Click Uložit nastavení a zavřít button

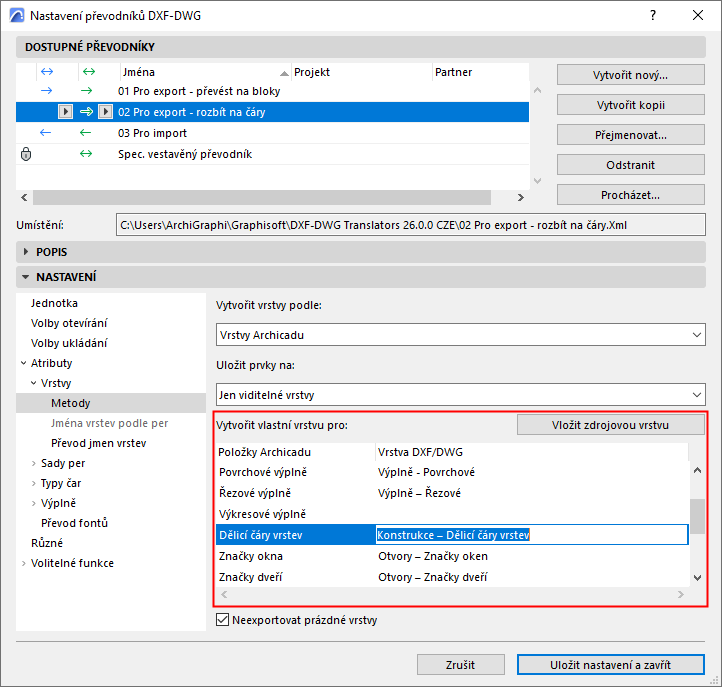coord(611,665)
